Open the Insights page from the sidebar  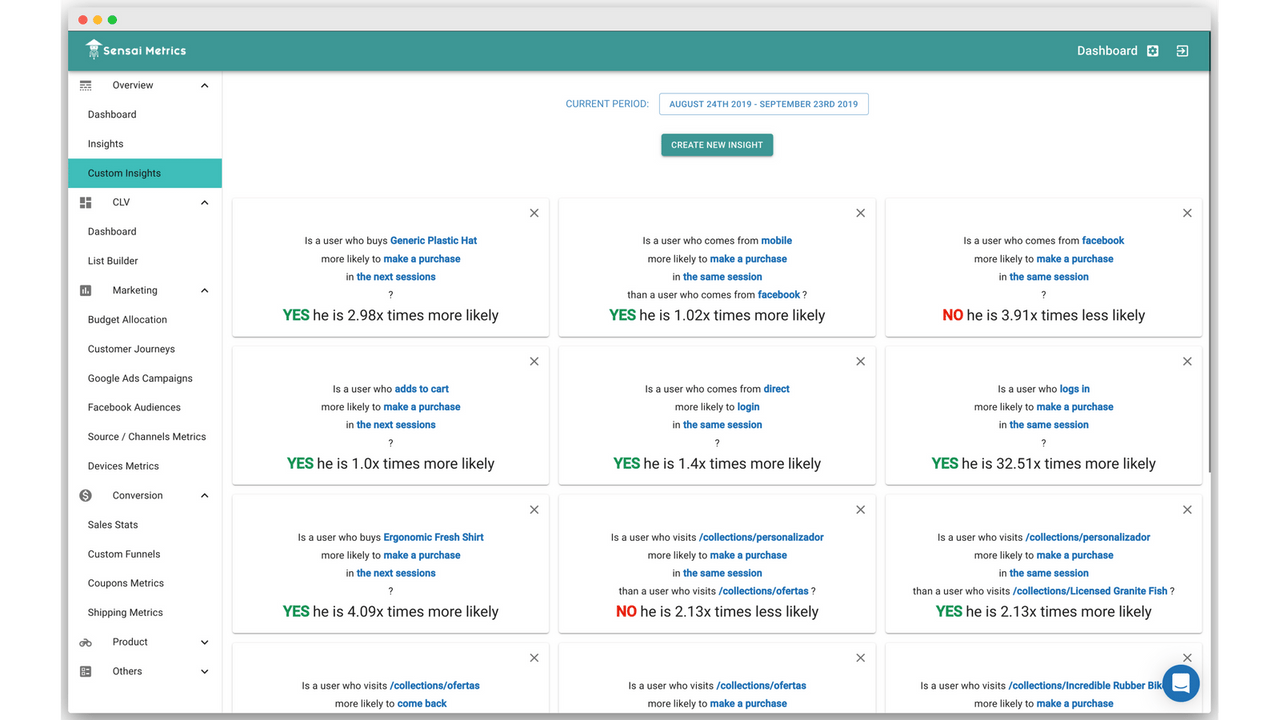(x=105, y=143)
